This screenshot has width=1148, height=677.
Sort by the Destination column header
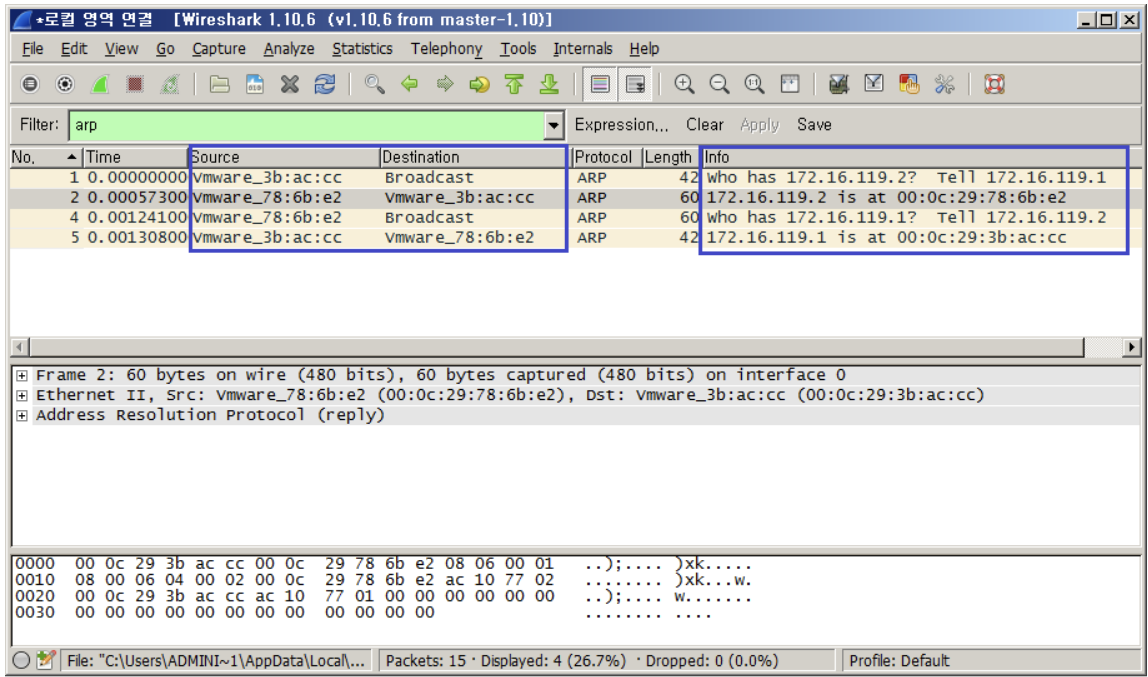click(x=474, y=157)
